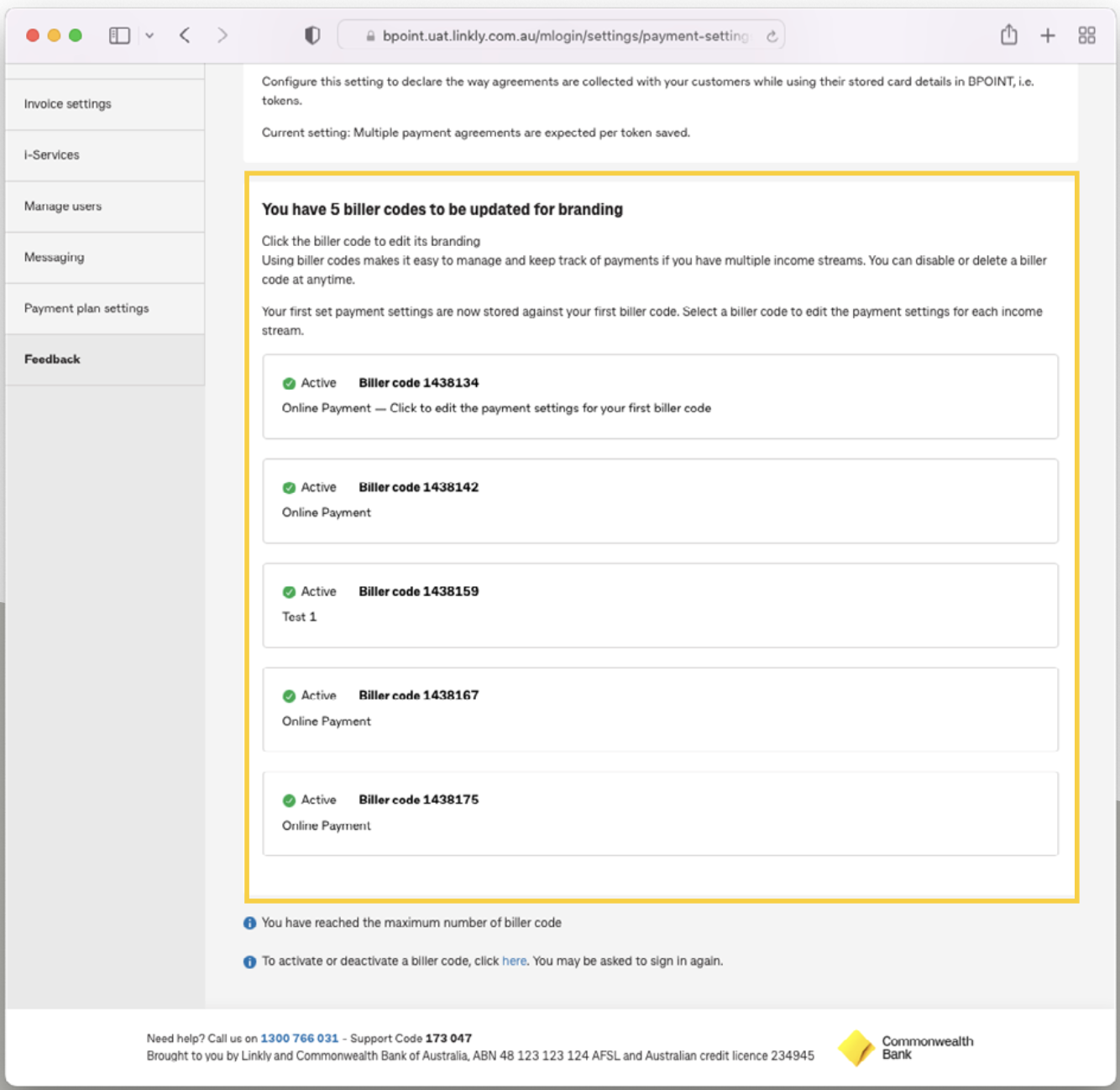Click the back navigation arrow
Image resolution: width=1120 pixels, height=1090 pixels.
coord(184,34)
